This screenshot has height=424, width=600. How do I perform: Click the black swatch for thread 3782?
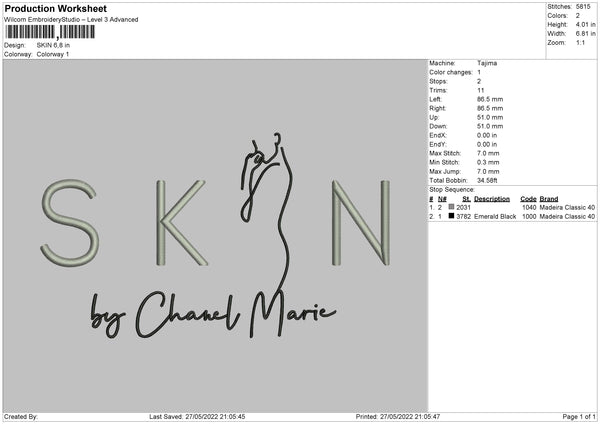pyautogui.click(x=451, y=216)
